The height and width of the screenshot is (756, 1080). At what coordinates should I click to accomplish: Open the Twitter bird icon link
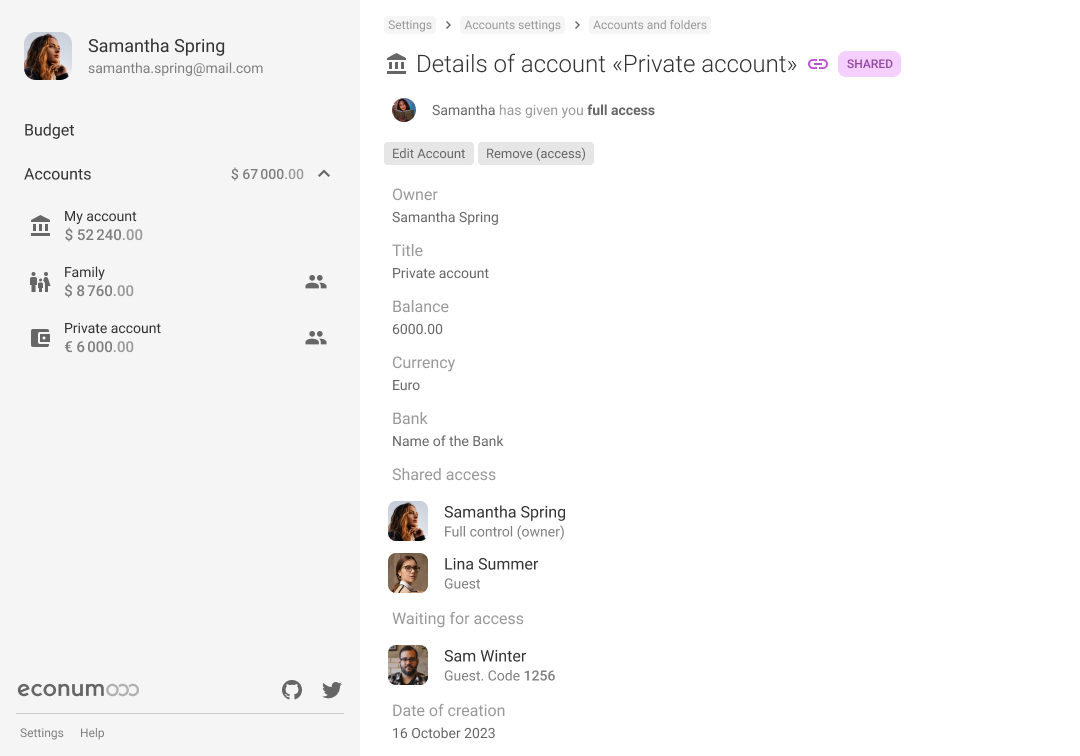[332, 689]
